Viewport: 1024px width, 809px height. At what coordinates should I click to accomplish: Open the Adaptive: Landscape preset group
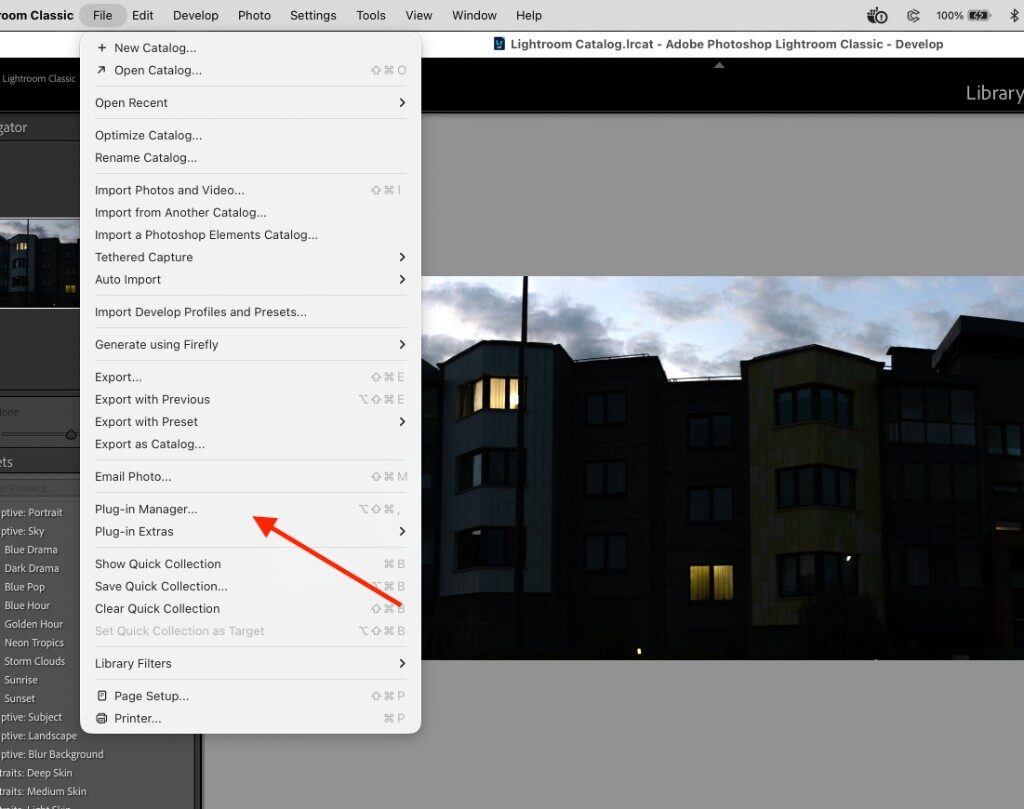(x=39, y=736)
